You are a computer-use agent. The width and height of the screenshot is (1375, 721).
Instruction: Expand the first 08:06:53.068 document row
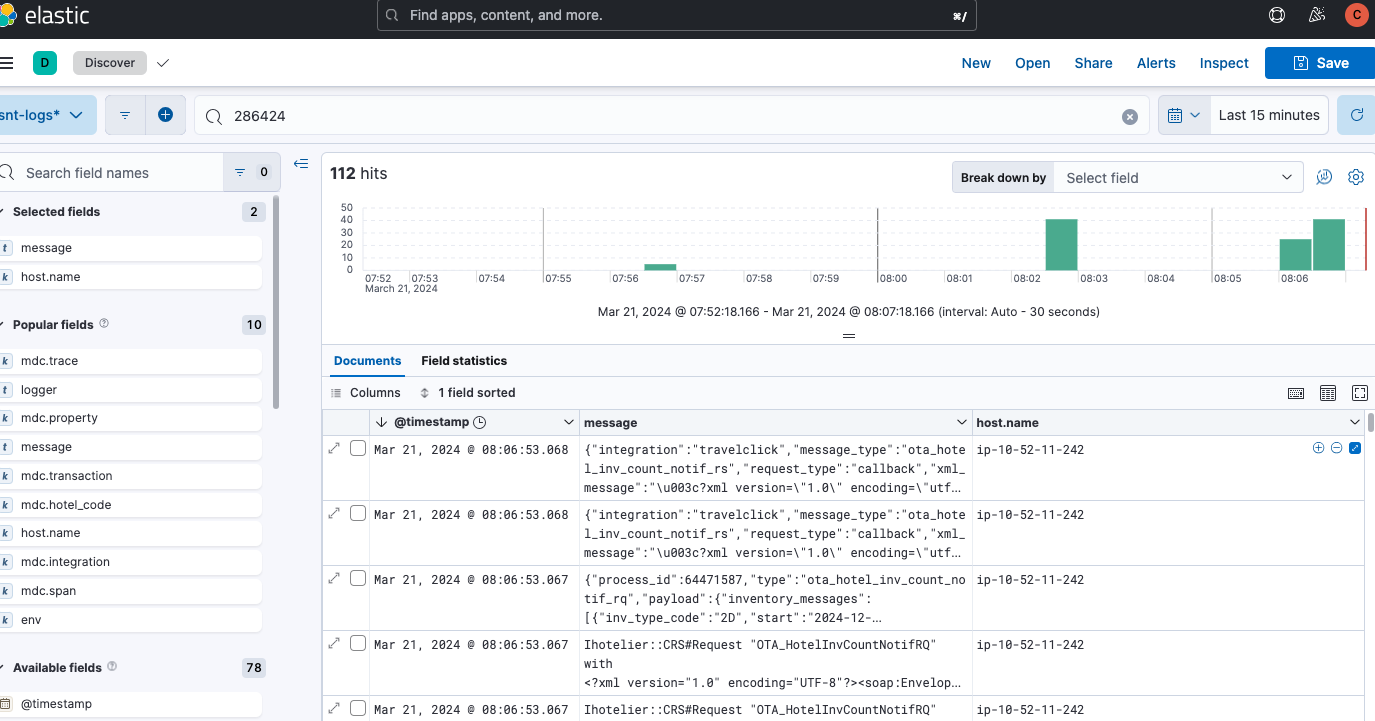[x=335, y=449]
